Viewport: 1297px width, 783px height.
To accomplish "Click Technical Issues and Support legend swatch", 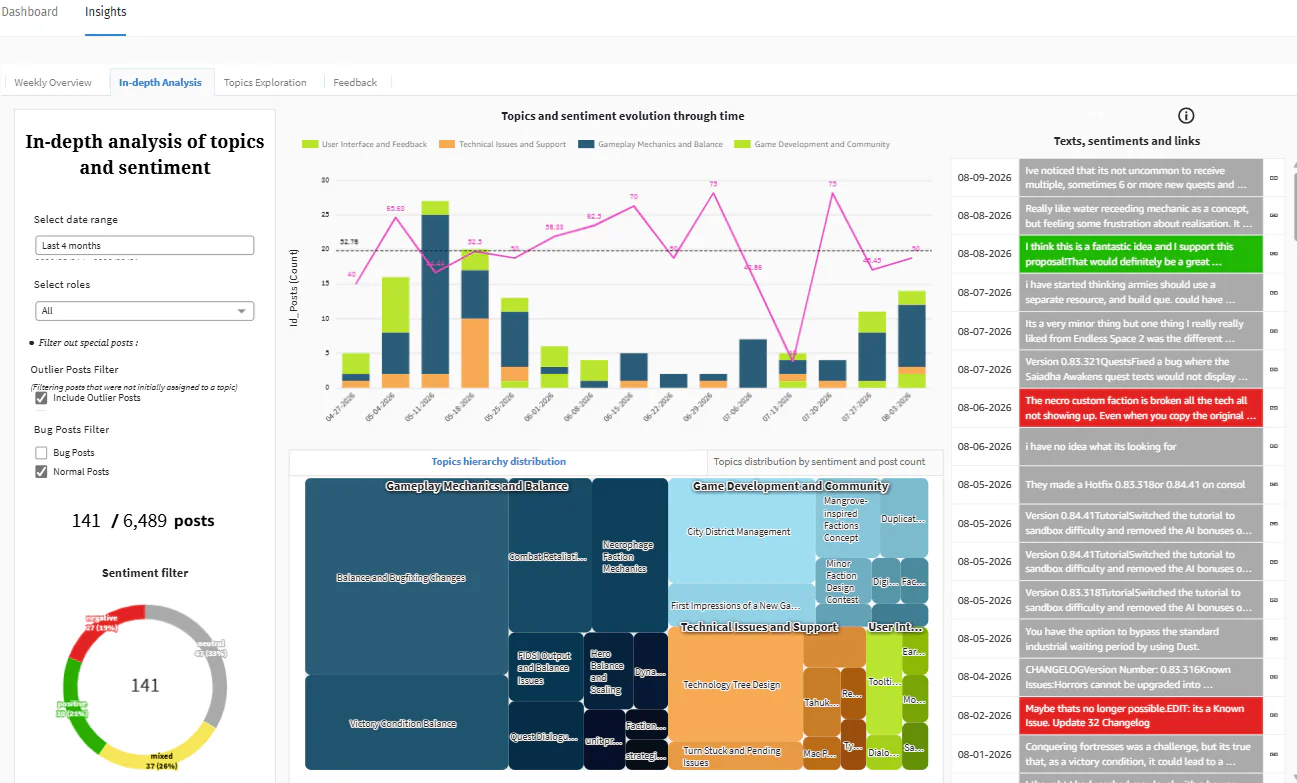I will [447, 144].
